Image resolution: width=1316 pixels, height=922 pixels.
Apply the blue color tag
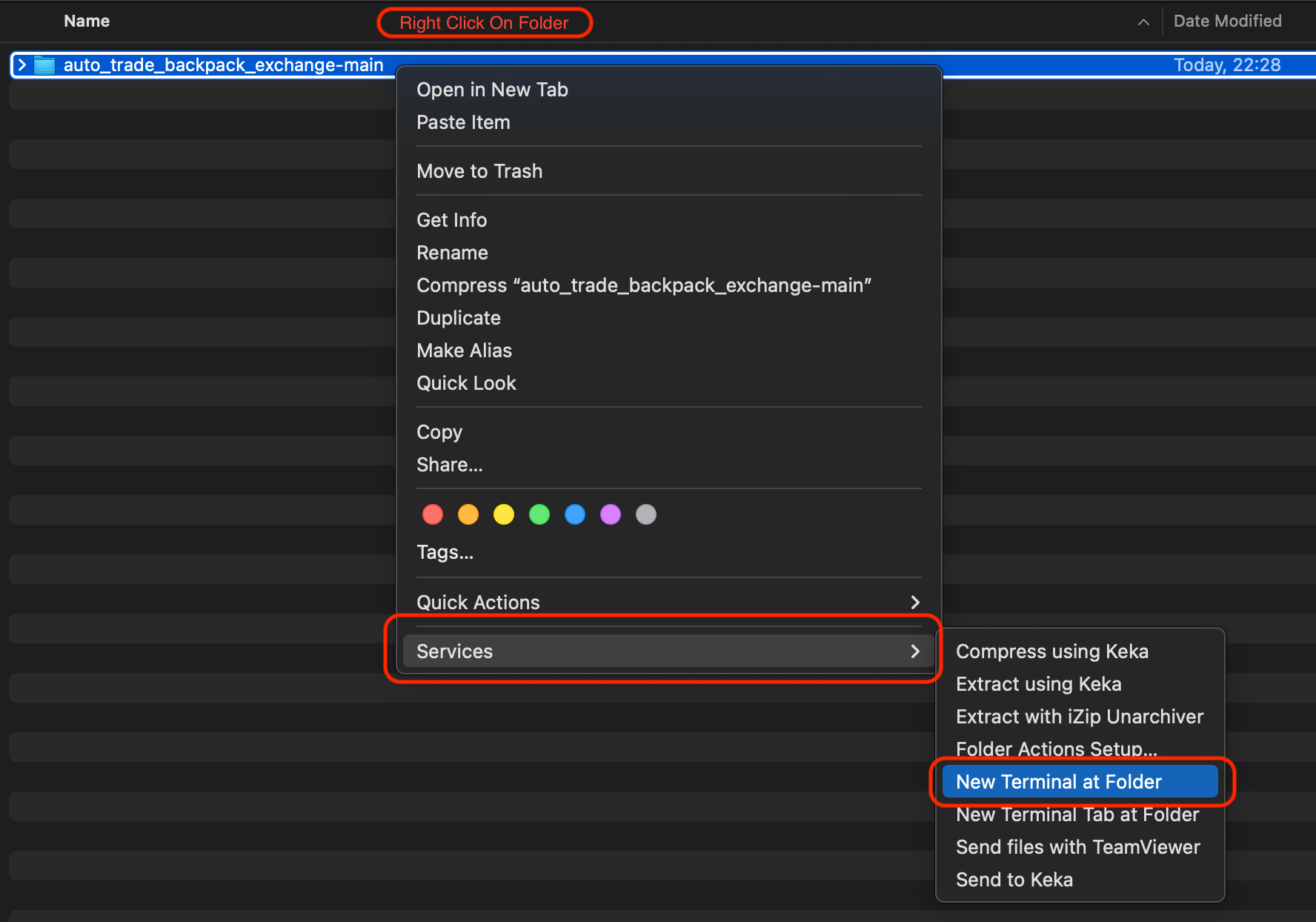(x=575, y=514)
